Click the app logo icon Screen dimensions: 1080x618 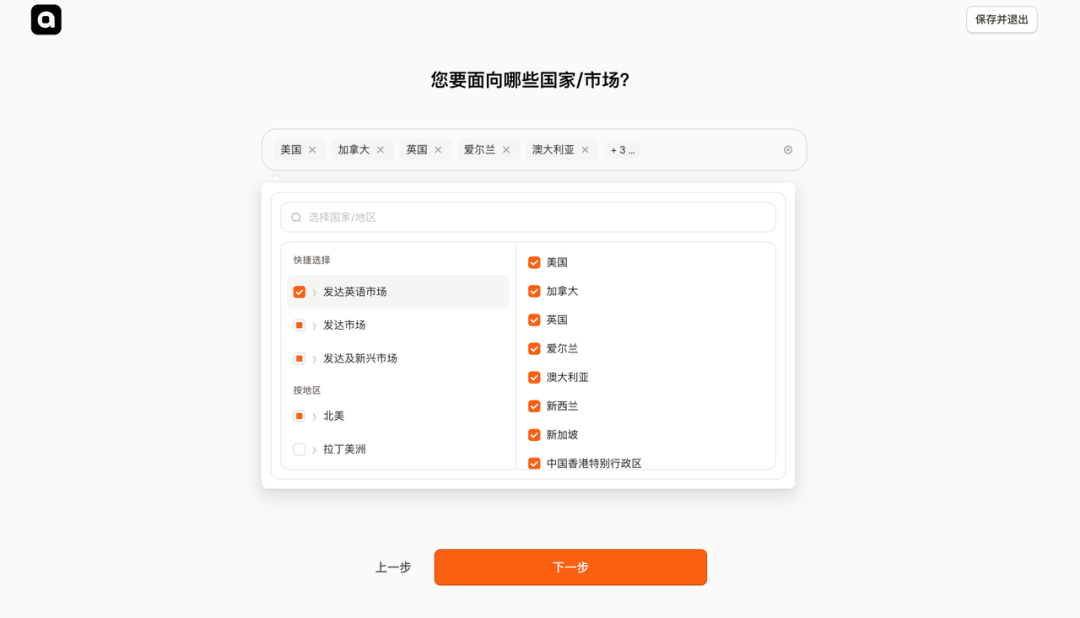(46, 19)
